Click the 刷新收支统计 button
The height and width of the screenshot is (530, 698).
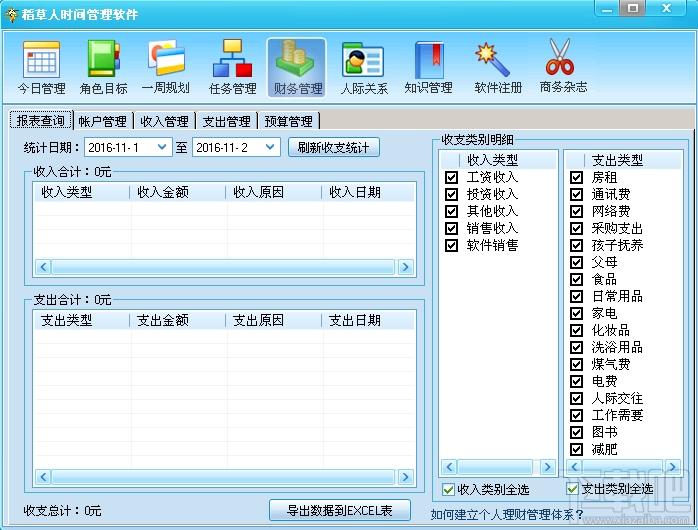point(333,147)
